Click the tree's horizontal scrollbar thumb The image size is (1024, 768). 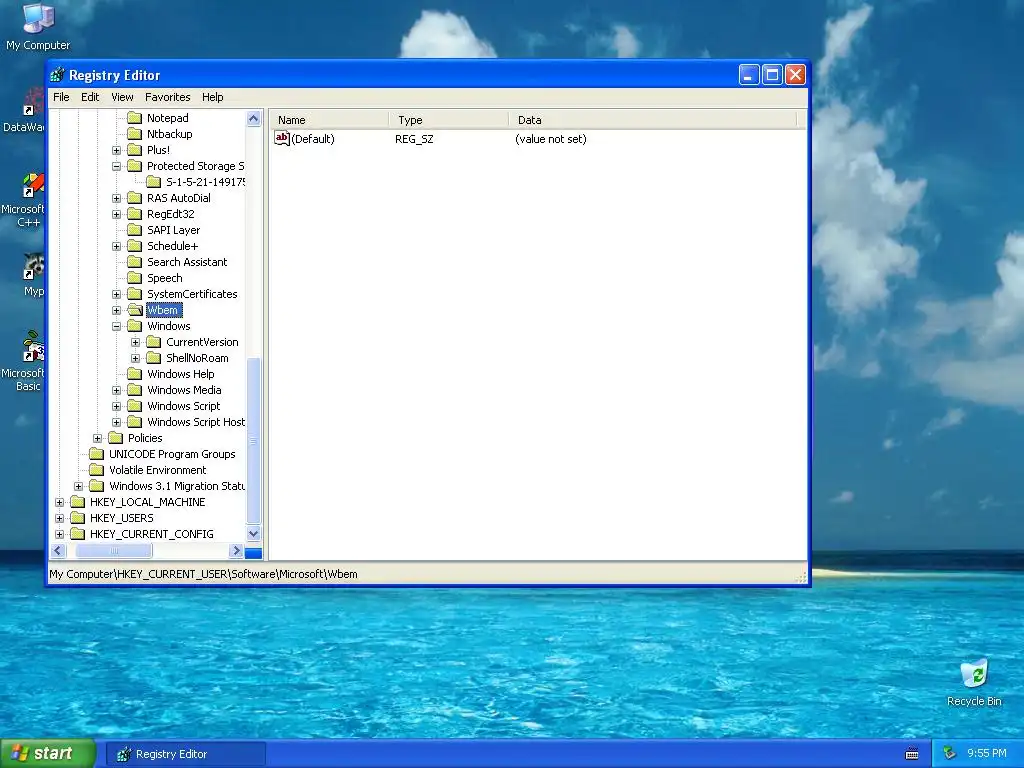pyautogui.click(x=114, y=551)
